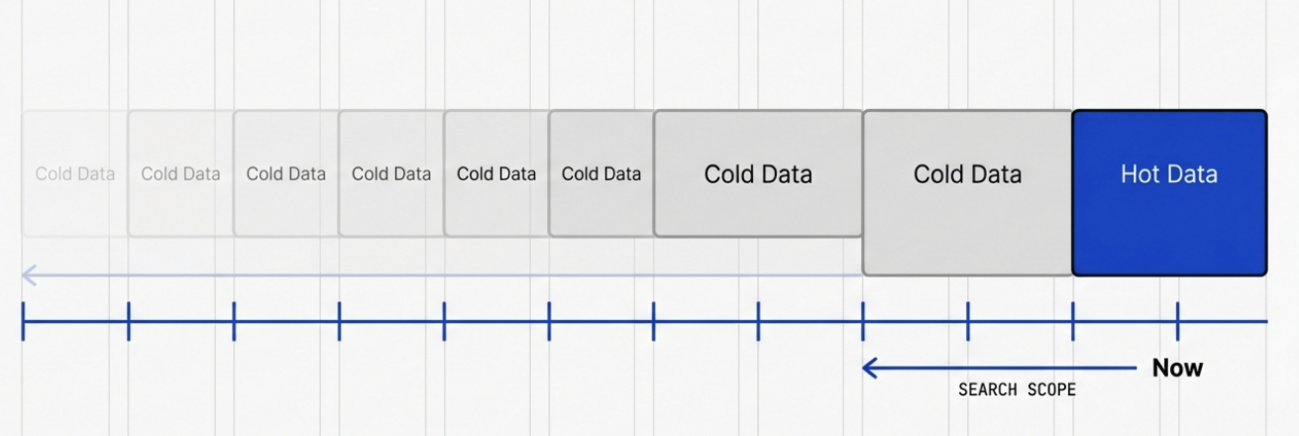Click the faintest leftmost Cold Data block

(75, 174)
